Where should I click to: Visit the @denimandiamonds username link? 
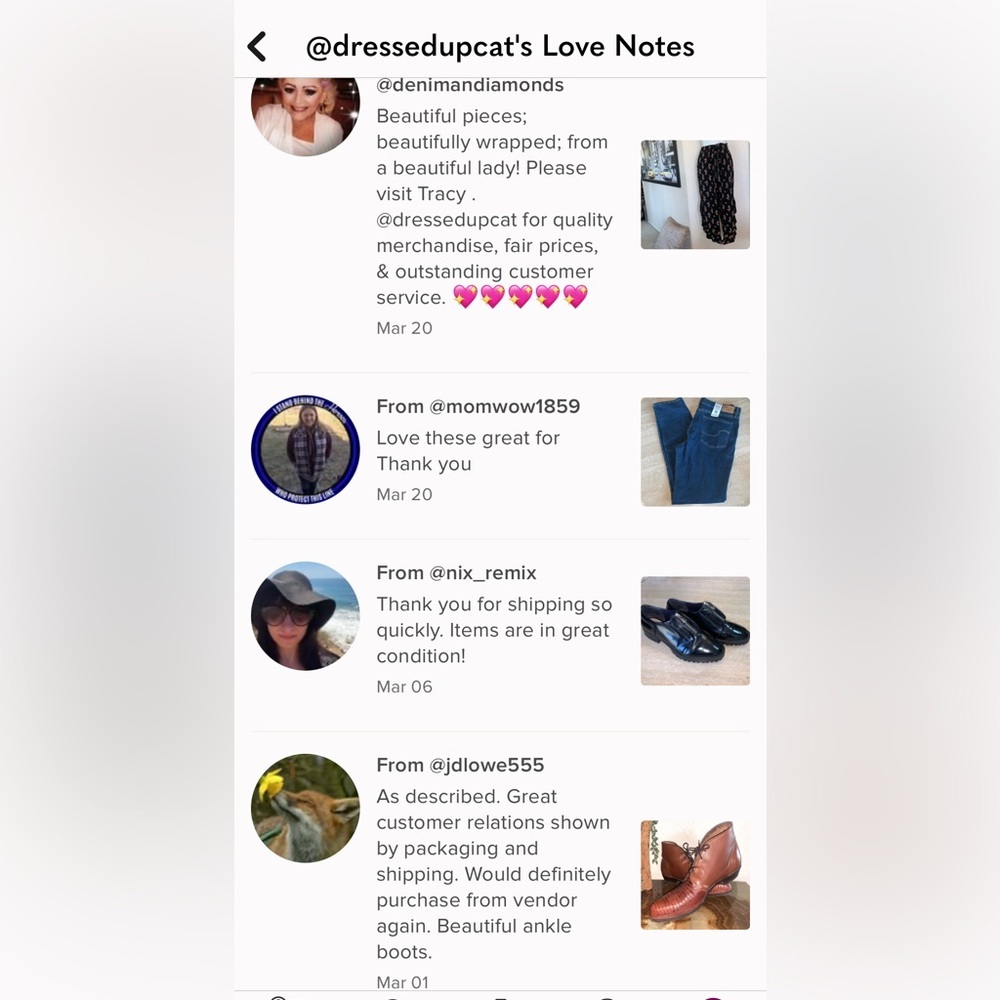click(x=470, y=85)
